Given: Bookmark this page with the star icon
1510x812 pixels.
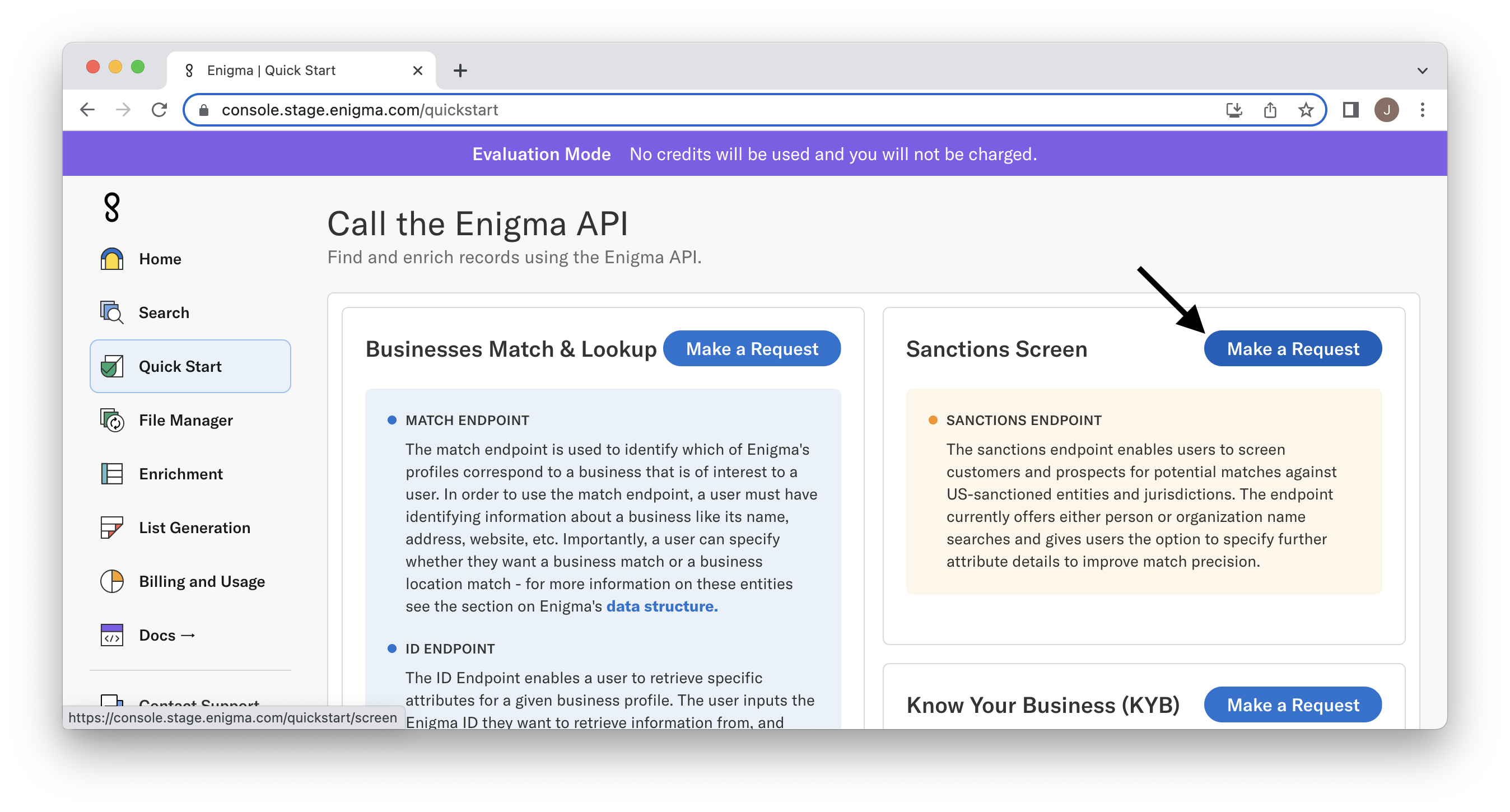Looking at the screenshot, I should click(x=1306, y=110).
